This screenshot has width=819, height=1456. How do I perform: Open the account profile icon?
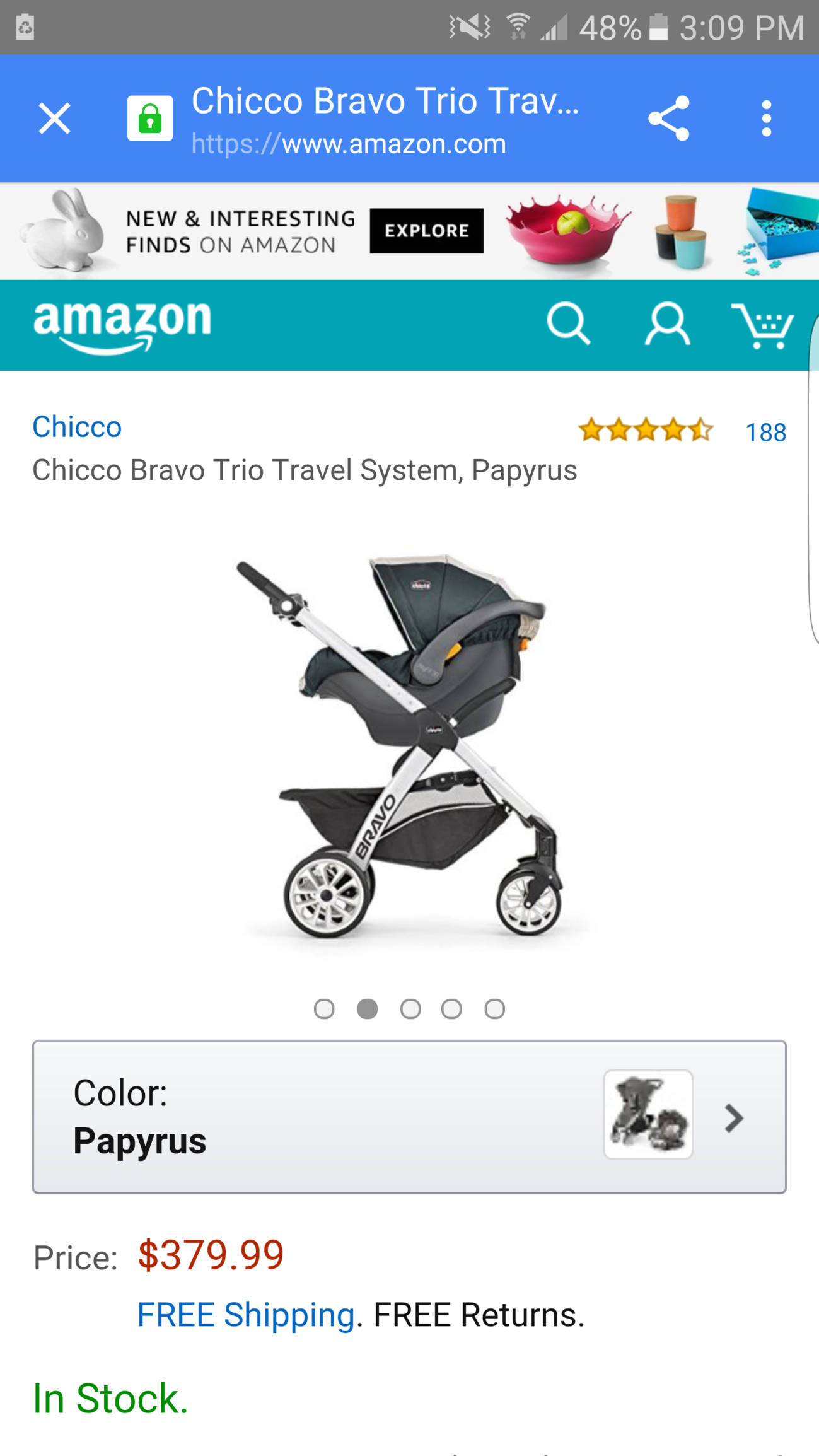tap(667, 324)
